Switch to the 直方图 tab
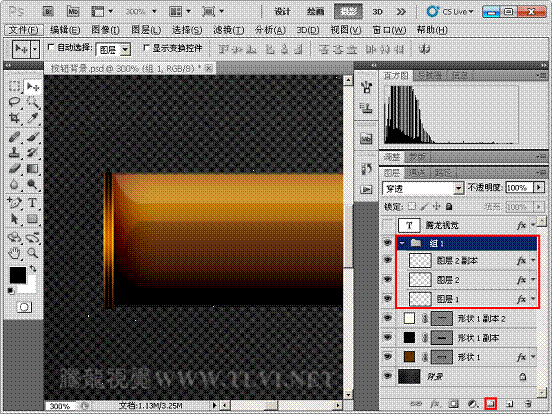Image resolution: width=552 pixels, height=414 pixels. (396, 75)
